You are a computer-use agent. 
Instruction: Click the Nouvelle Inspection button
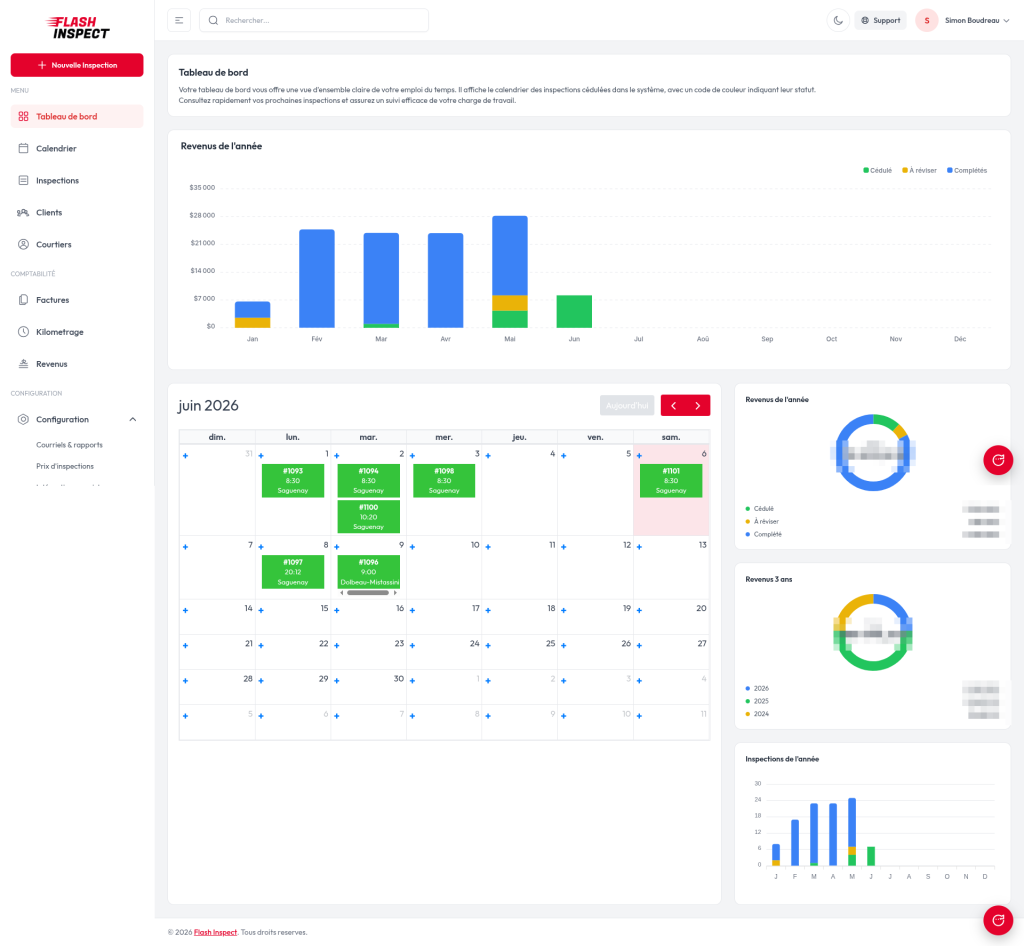(x=77, y=65)
